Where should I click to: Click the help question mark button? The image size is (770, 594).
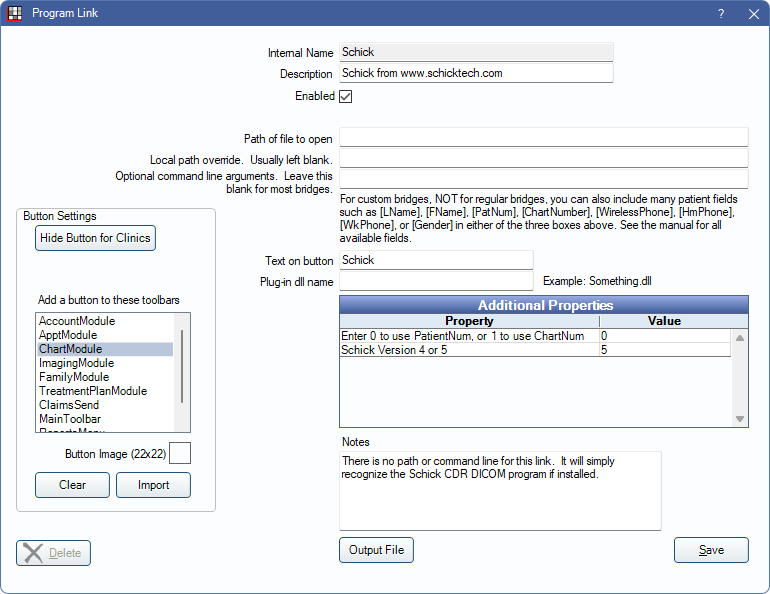pyautogui.click(x=721, y=13)
